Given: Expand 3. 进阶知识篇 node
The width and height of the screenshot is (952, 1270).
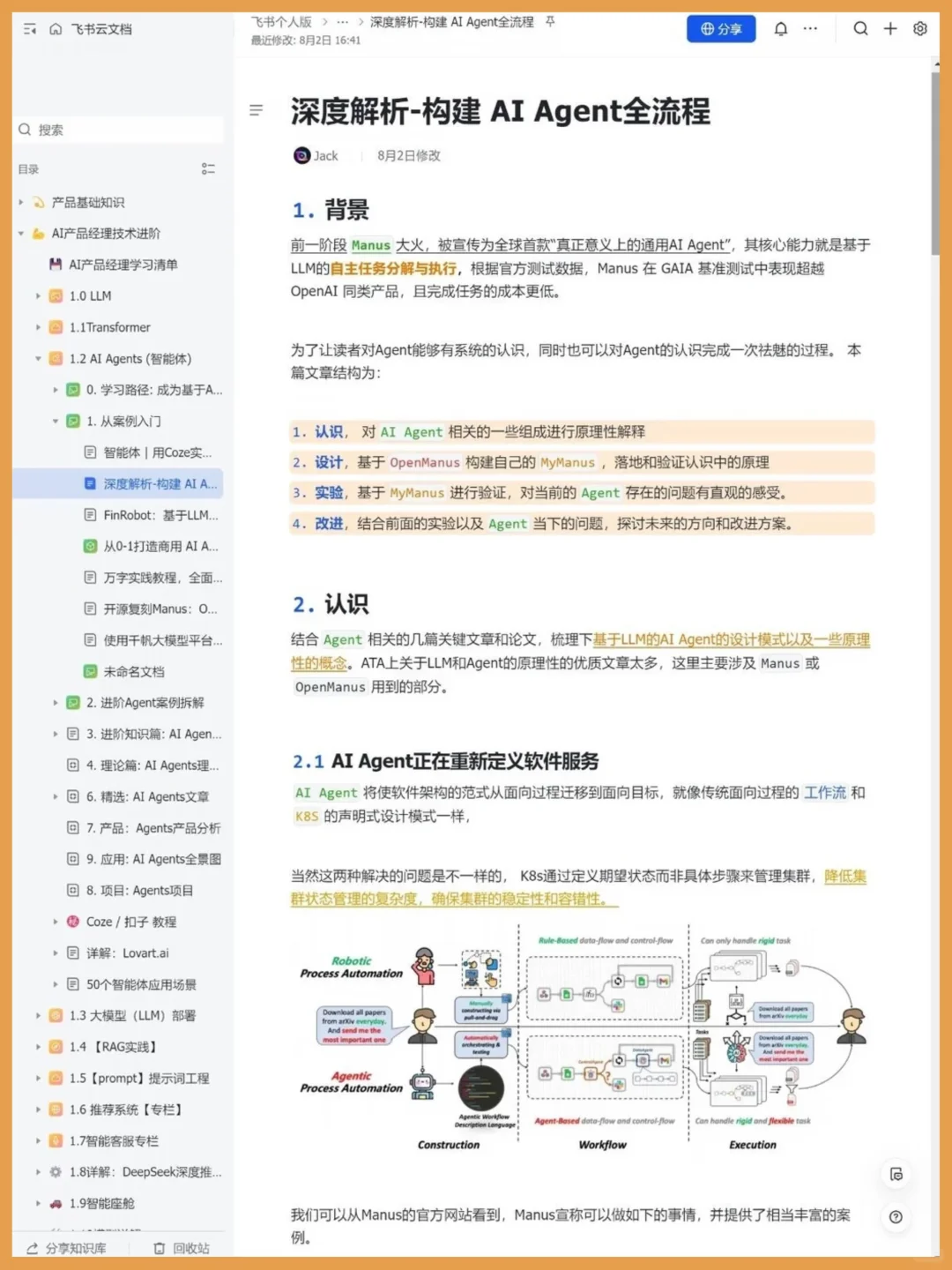Looking at the screenshot, I should [55, 734].
